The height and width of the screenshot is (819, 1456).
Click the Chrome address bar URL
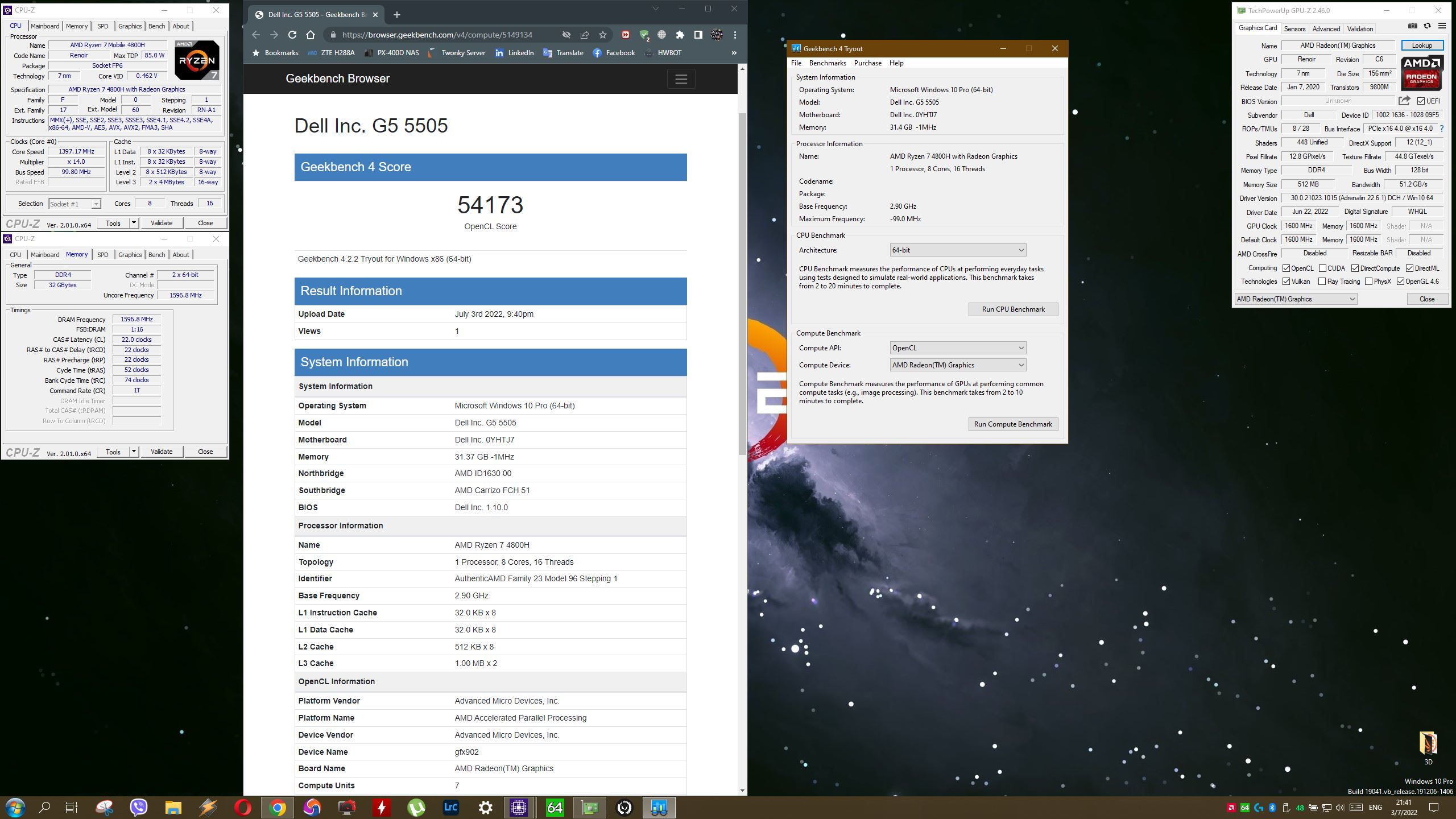coord(437,35)
